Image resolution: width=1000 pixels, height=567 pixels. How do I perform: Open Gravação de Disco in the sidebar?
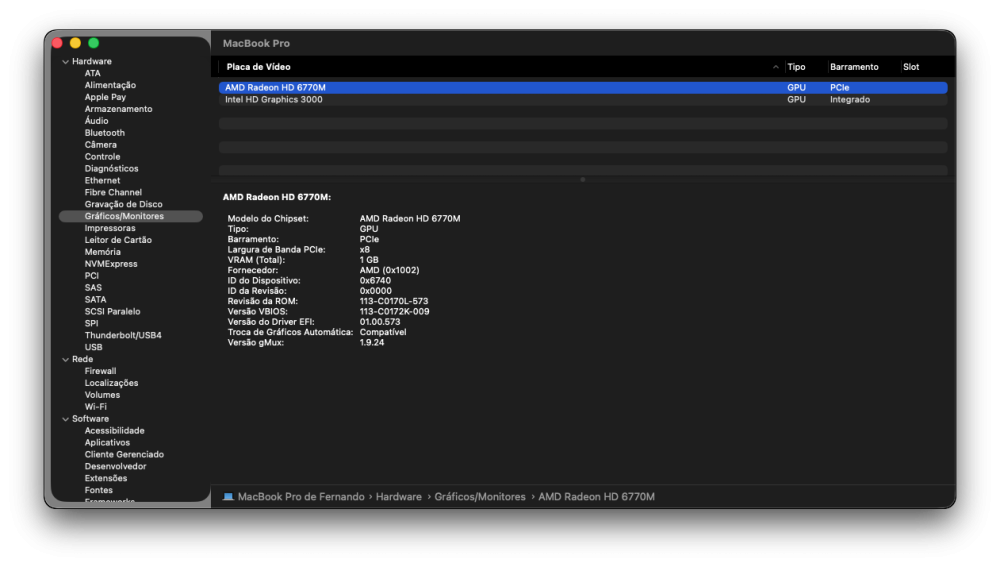(124, 204)
